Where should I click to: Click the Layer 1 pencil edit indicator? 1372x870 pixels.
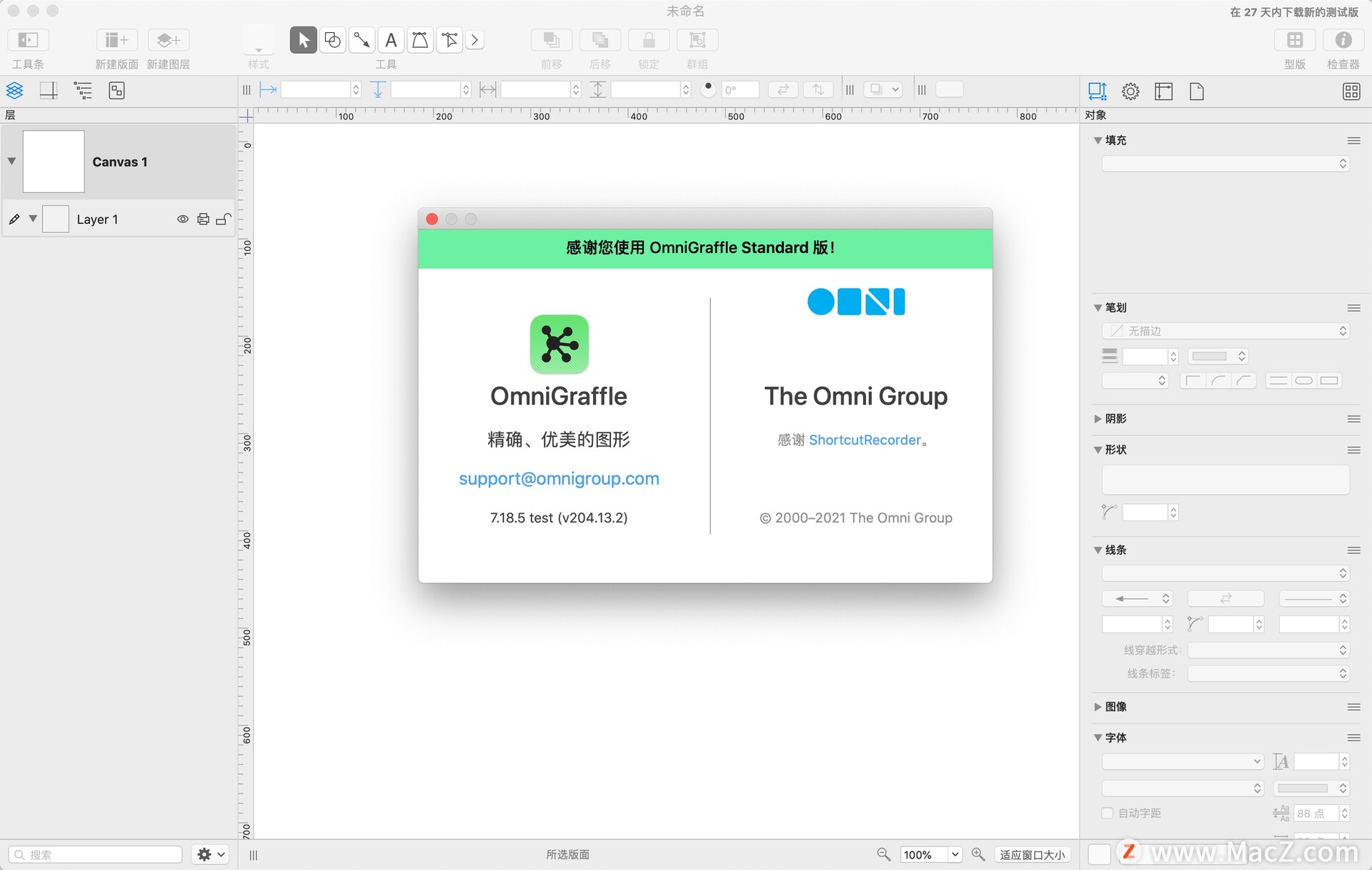coord(14,219)
